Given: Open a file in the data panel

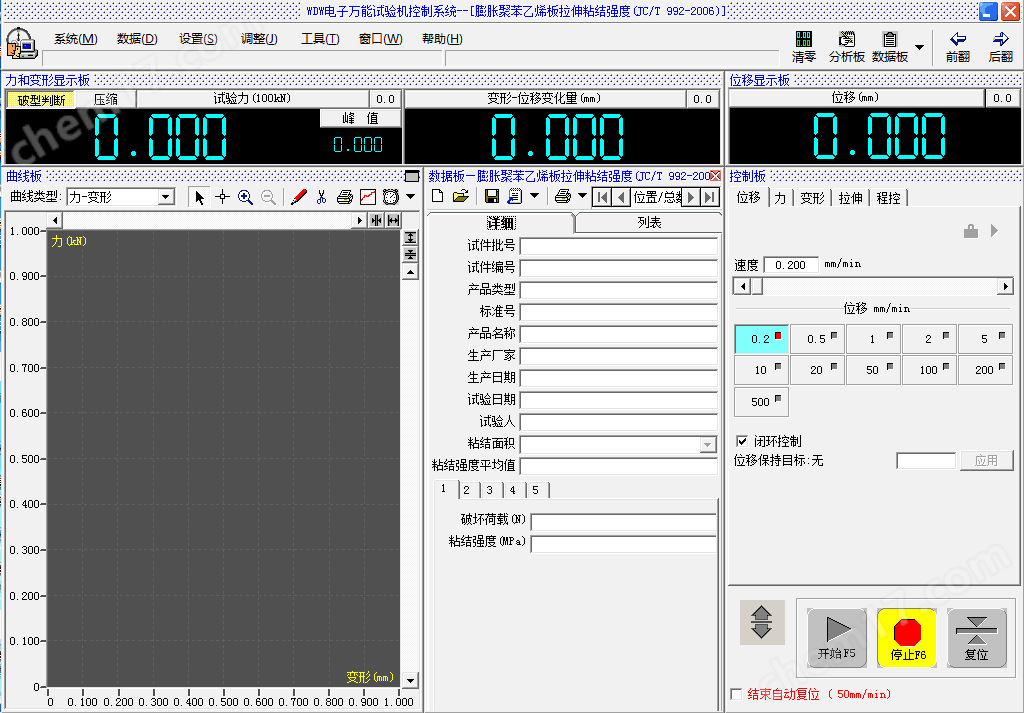Looking at the screenshot, I should click(461, 196).
